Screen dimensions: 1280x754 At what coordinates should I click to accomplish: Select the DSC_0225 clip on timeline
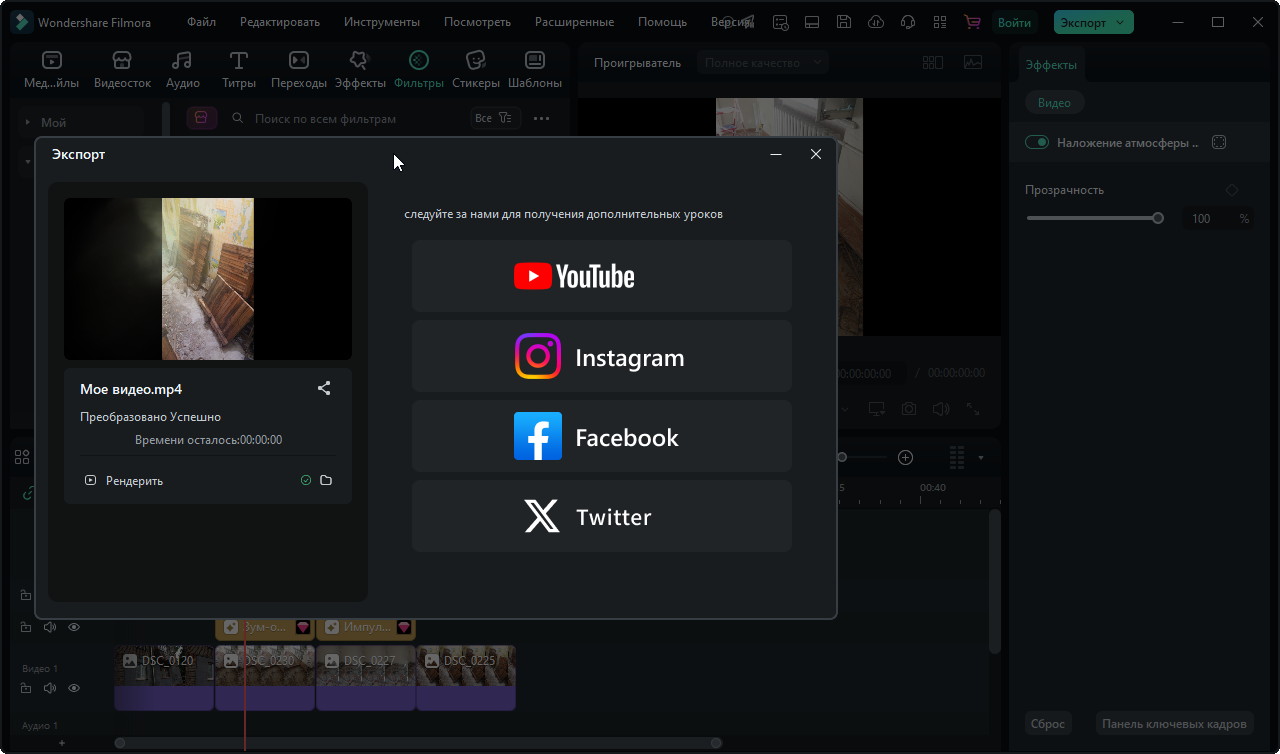pyautogui.click(x=466, y=677)
